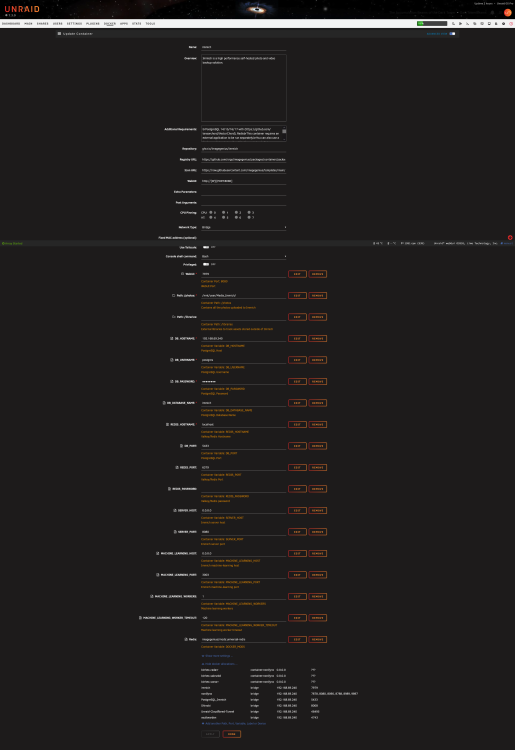Click the Done button
Viewport: 515px width, 750px height.
(231, 734)
